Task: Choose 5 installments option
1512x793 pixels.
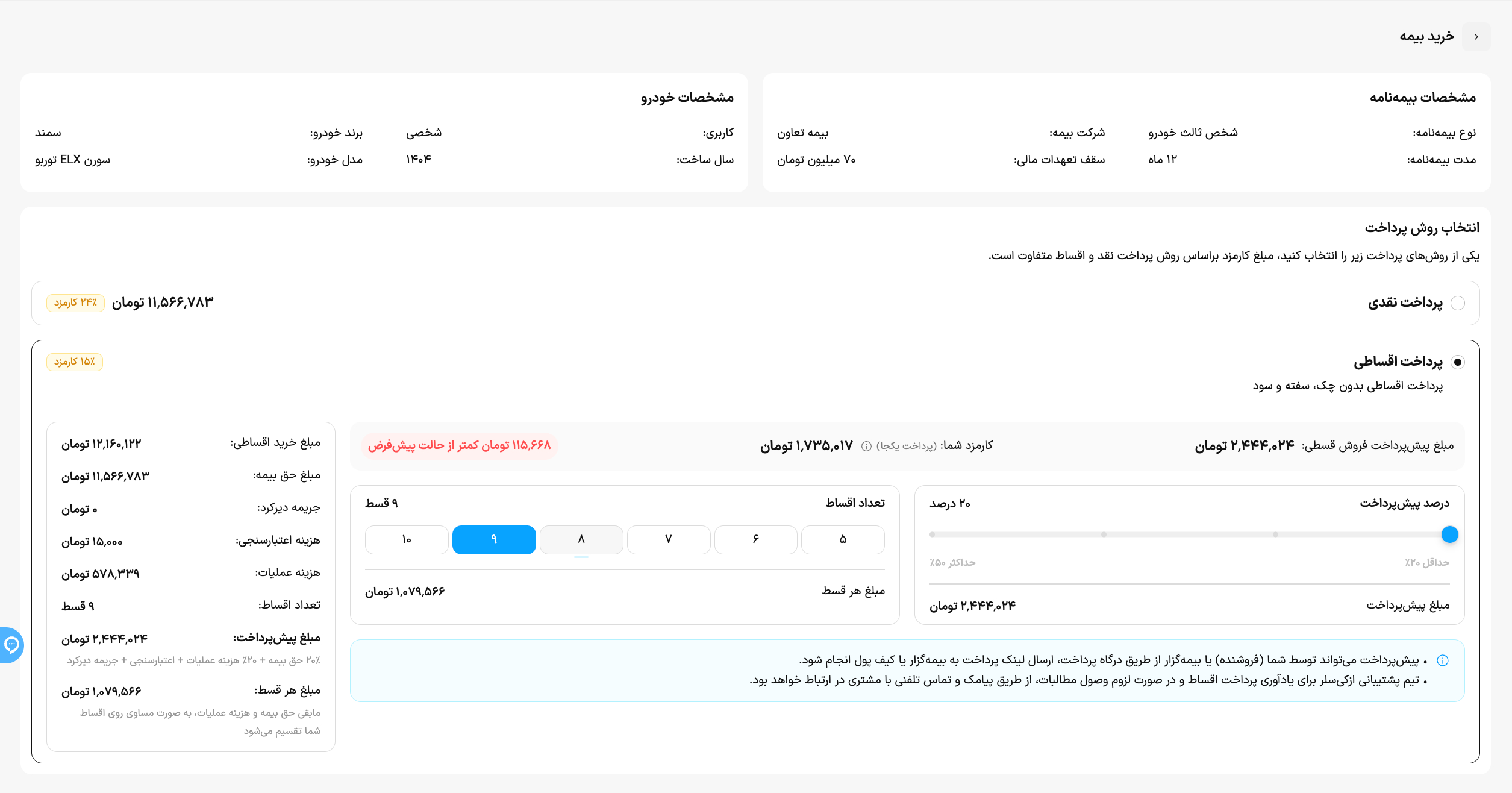Action: click(x=843, y=539)
